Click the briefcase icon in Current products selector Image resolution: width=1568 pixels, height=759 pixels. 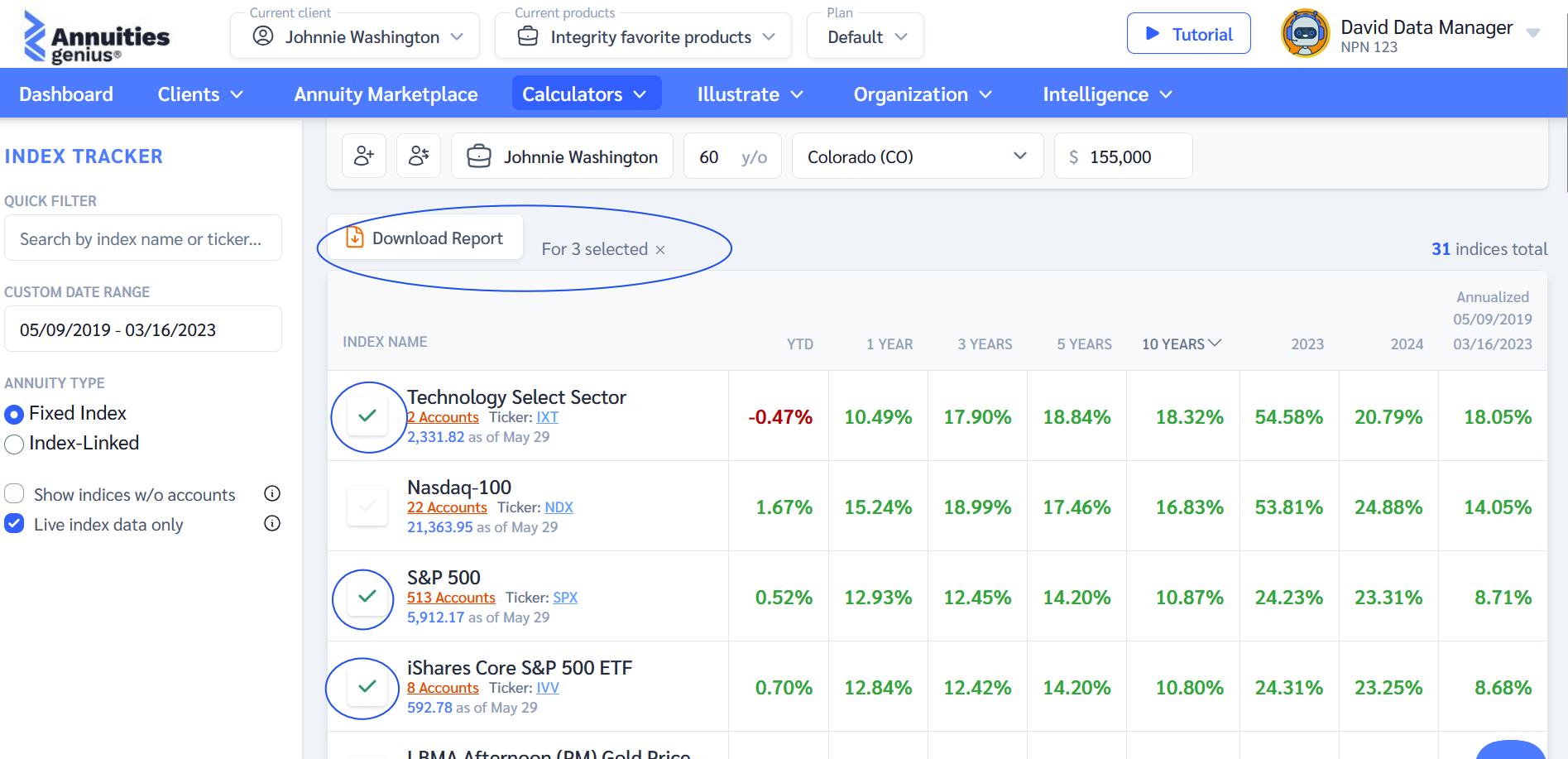tap(528, 36)
